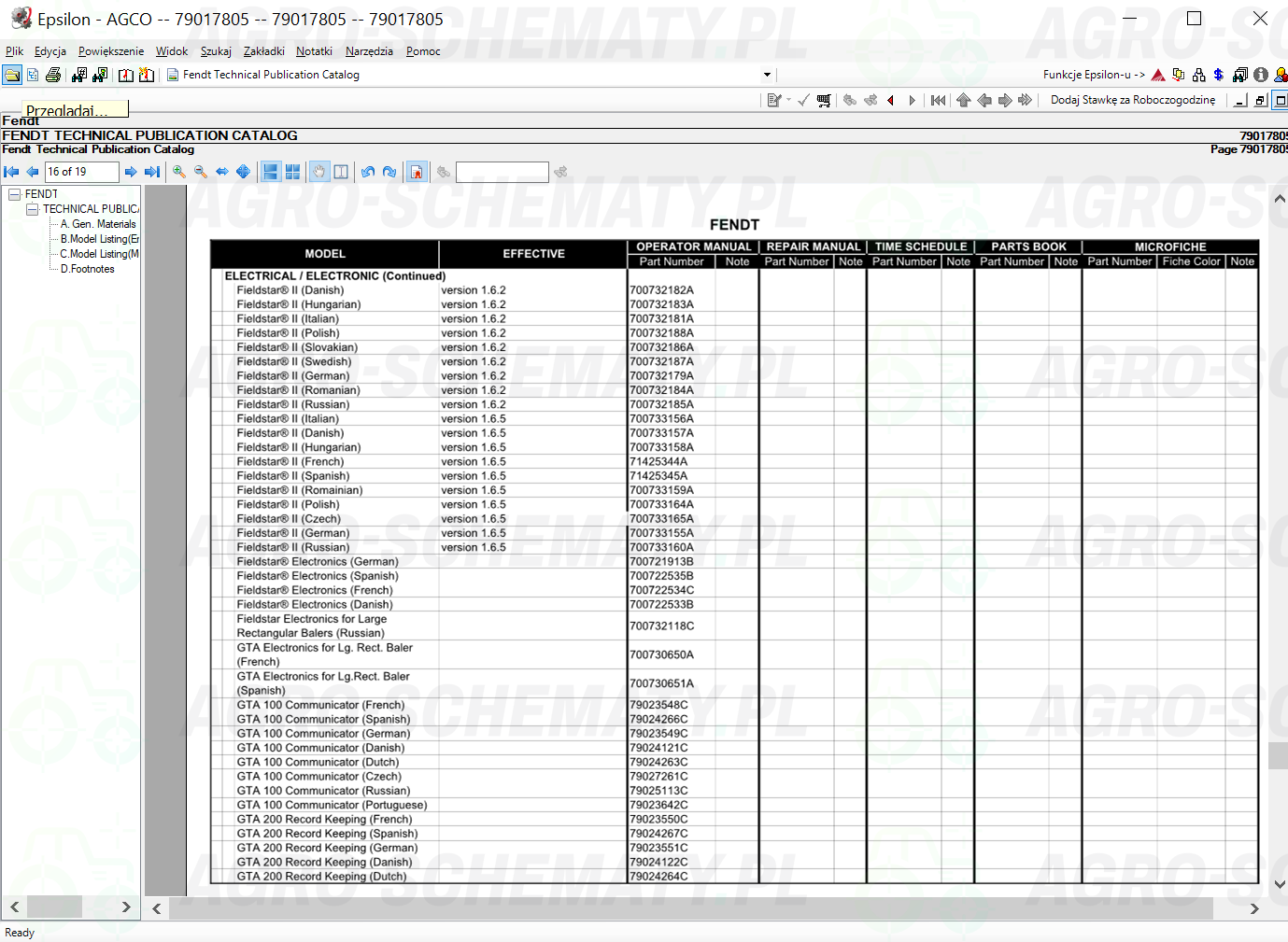Click the empty search text field
The height and width of the screenshot is (942, 1288).
coord(502,172)
